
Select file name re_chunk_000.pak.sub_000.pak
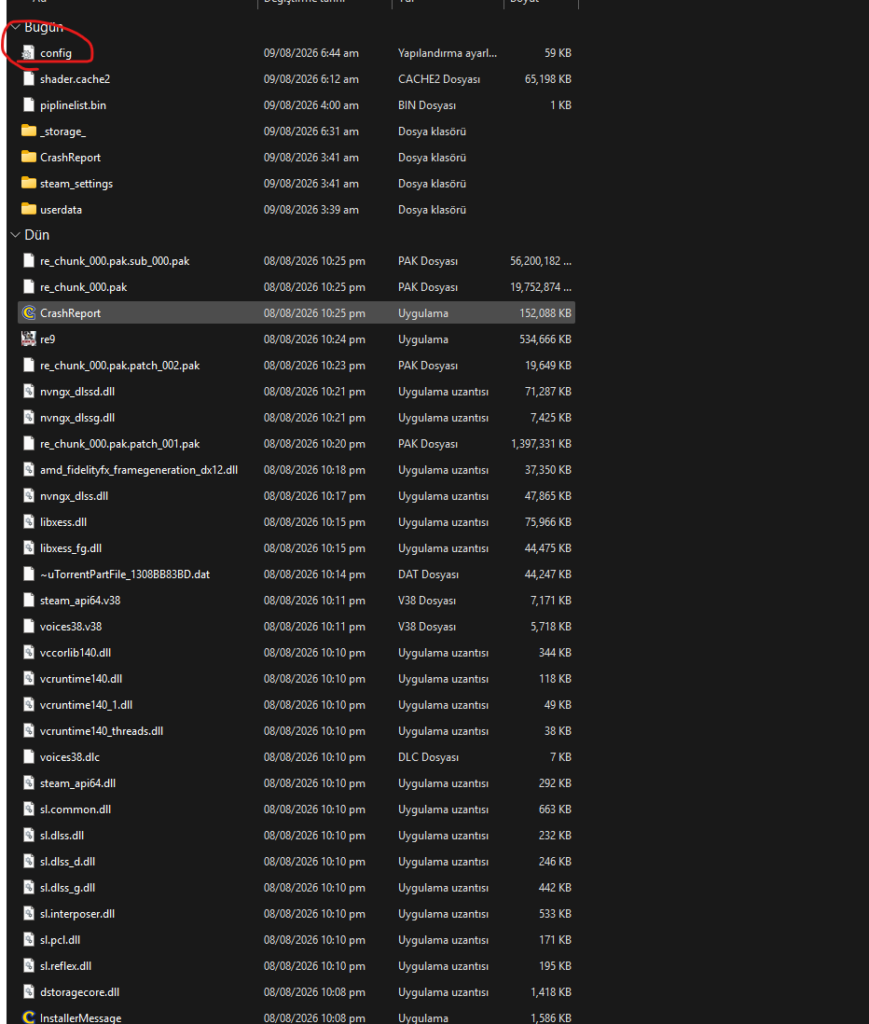click(114, 261)
